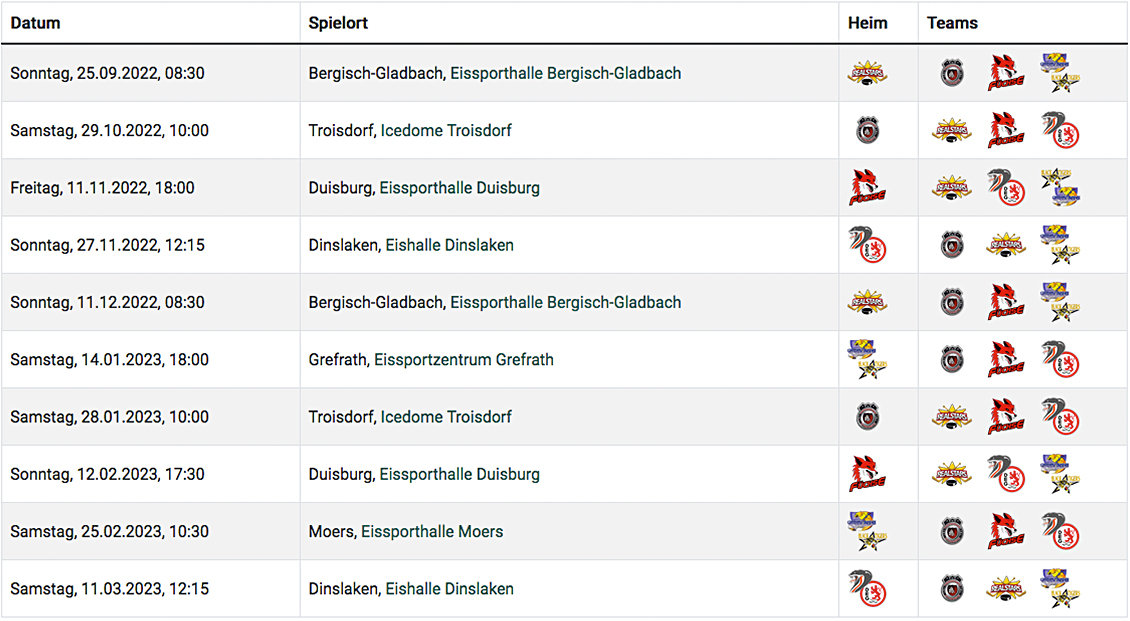Click Füchse logo under Teams in 25.09.2022 row
This screenshot has height=621, width=1130.
[1006, 73]
